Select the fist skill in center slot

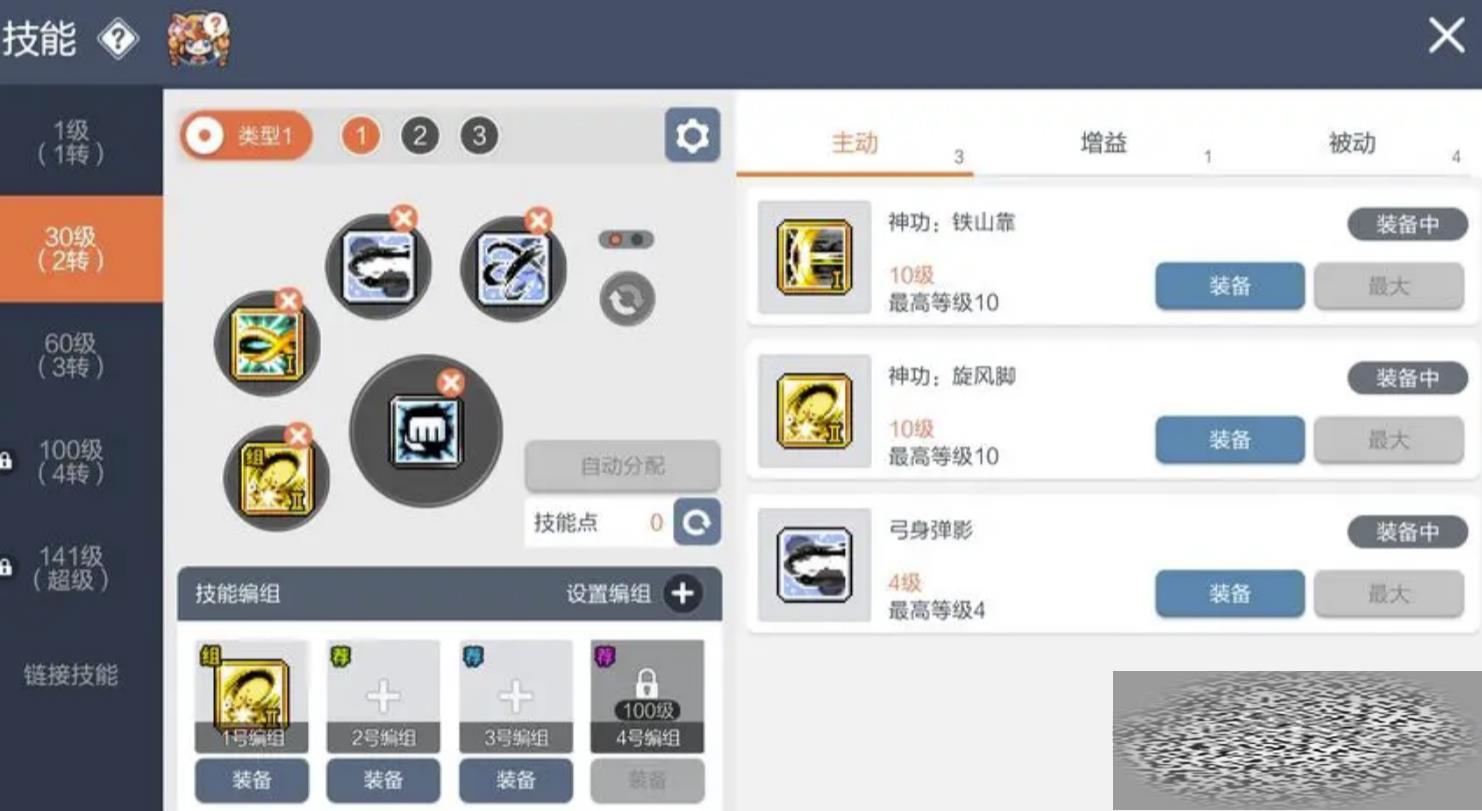pyautogui.click(x=426, y=431)
